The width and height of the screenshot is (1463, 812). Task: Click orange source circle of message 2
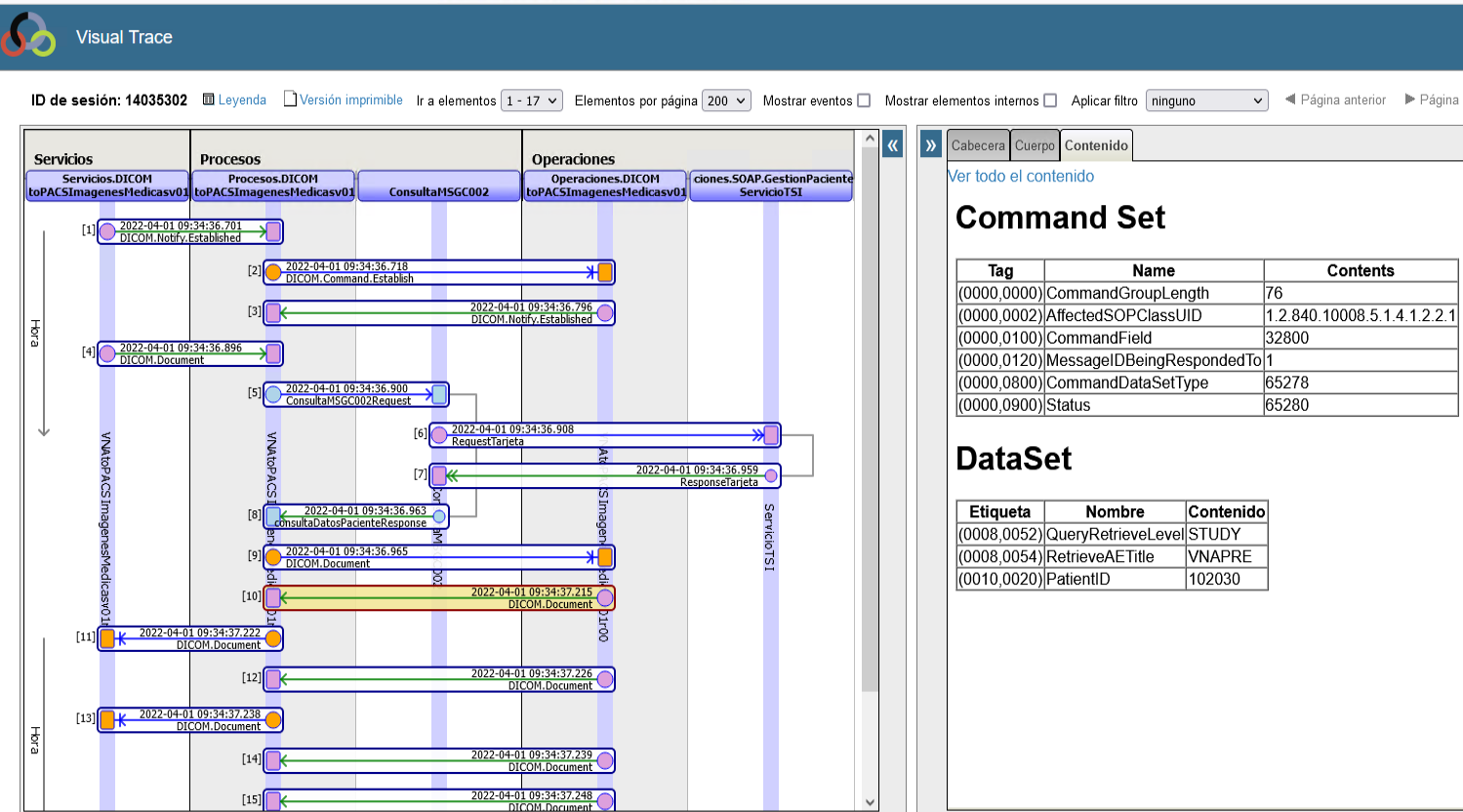(x=273, y=272)
